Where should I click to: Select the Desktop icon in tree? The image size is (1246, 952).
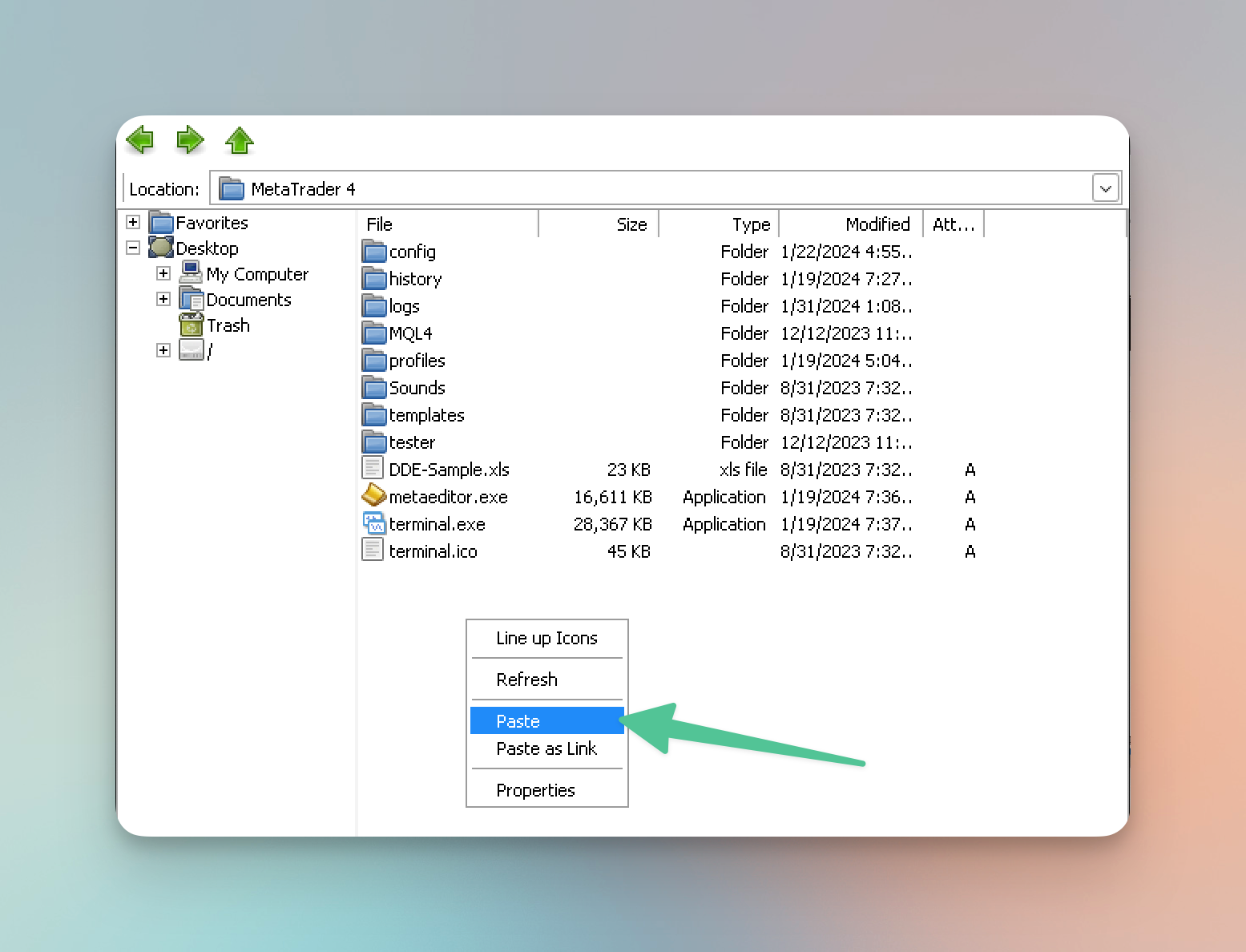(161, 248)
